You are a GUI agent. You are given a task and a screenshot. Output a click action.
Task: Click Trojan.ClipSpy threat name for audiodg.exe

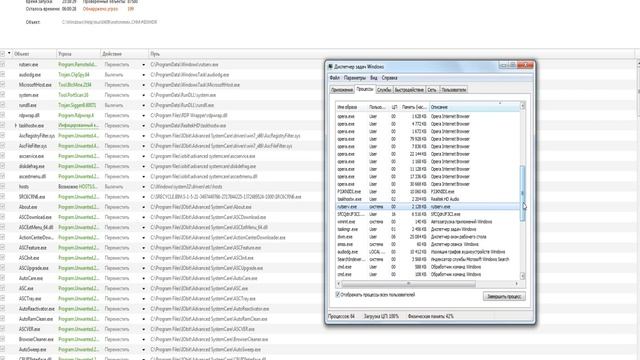[x=74, y=75]
